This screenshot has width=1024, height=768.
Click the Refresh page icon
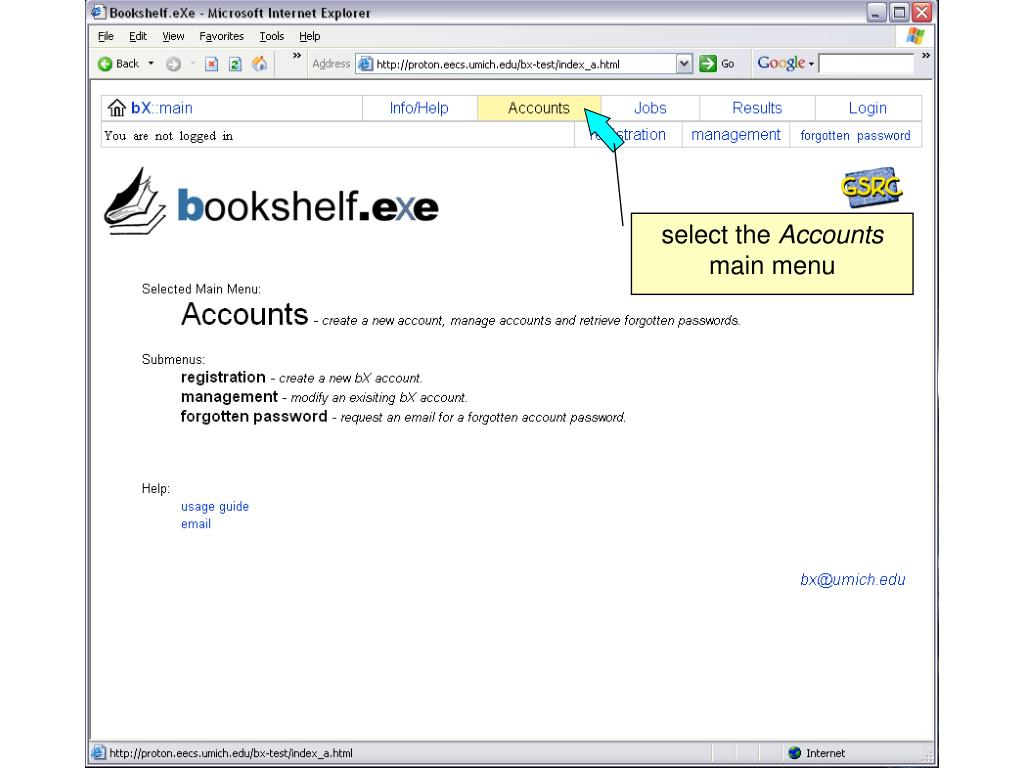(x=235, y=64)
